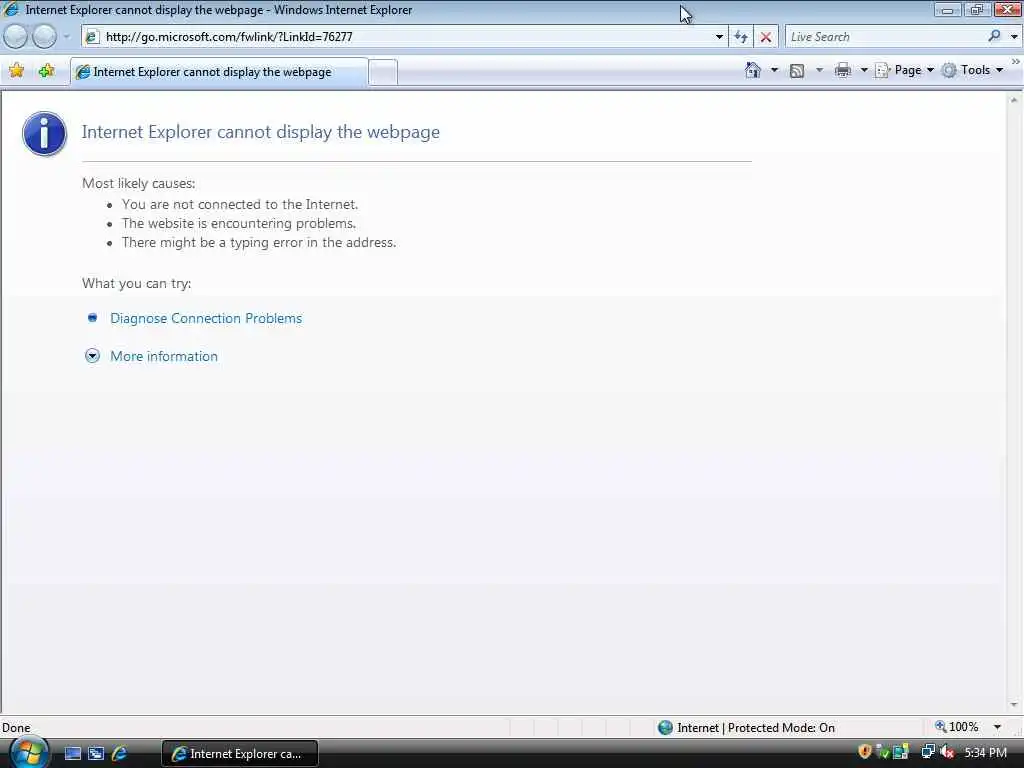
Task: Click the 'Done' status text
Action: coord(16,728)
